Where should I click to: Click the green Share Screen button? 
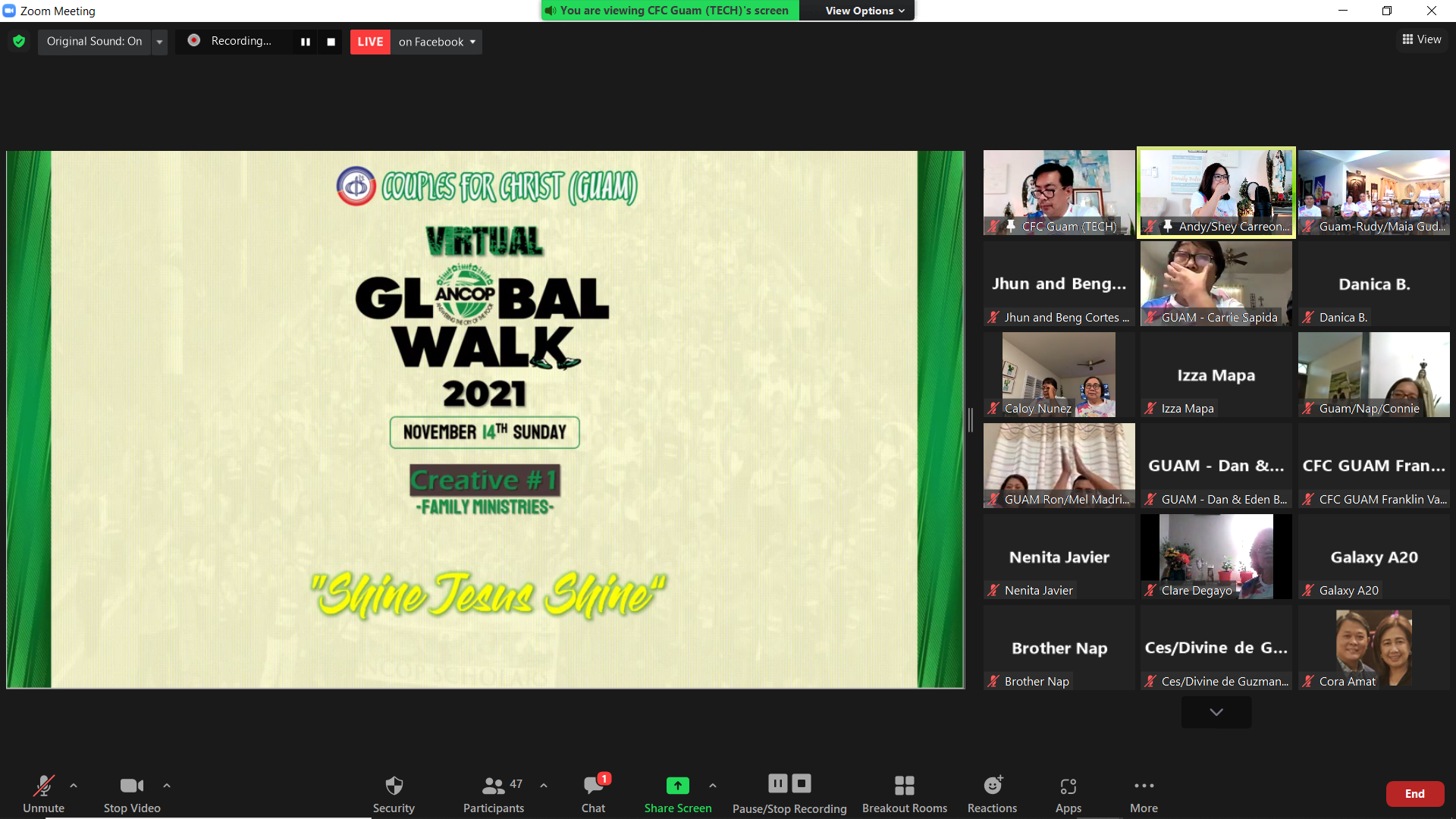(678, 794)
